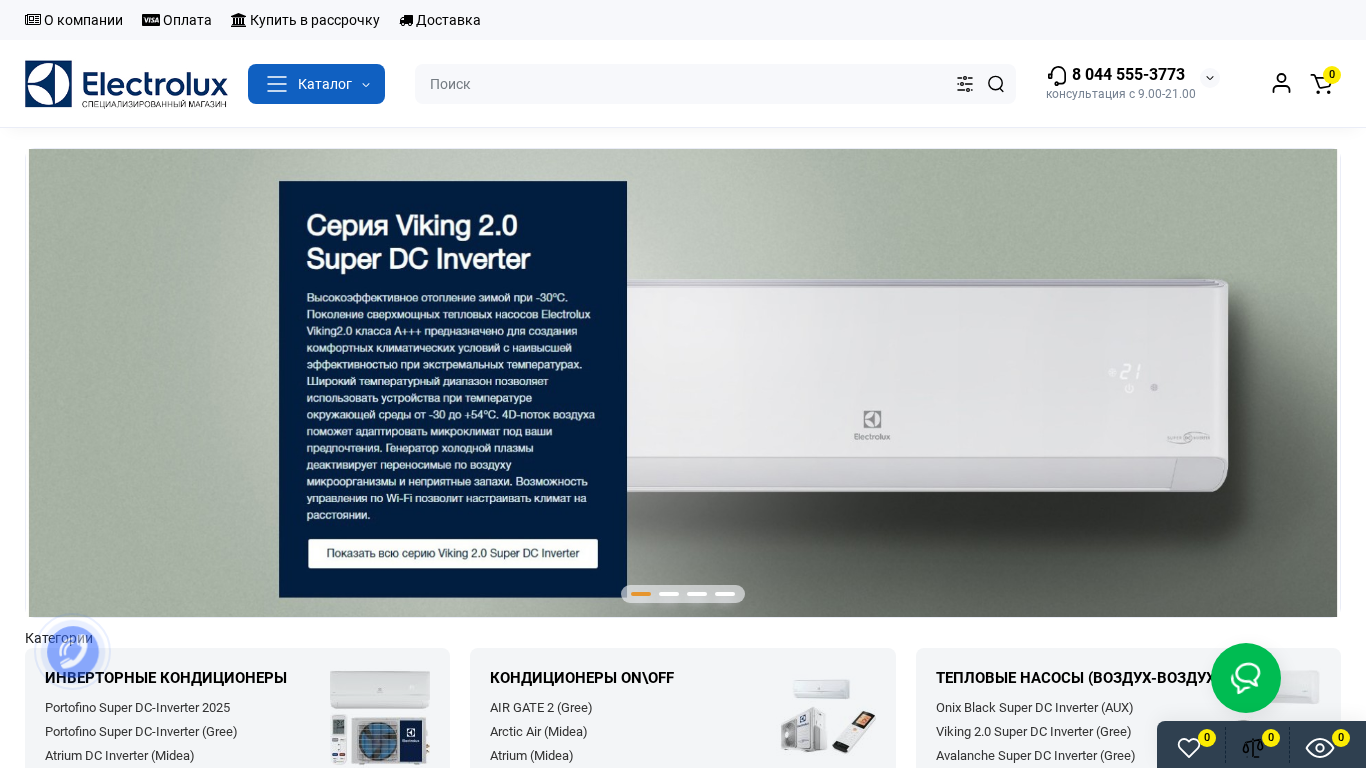Open the О компании page
The image size is (1366, 768).
(x=74, y=20)
